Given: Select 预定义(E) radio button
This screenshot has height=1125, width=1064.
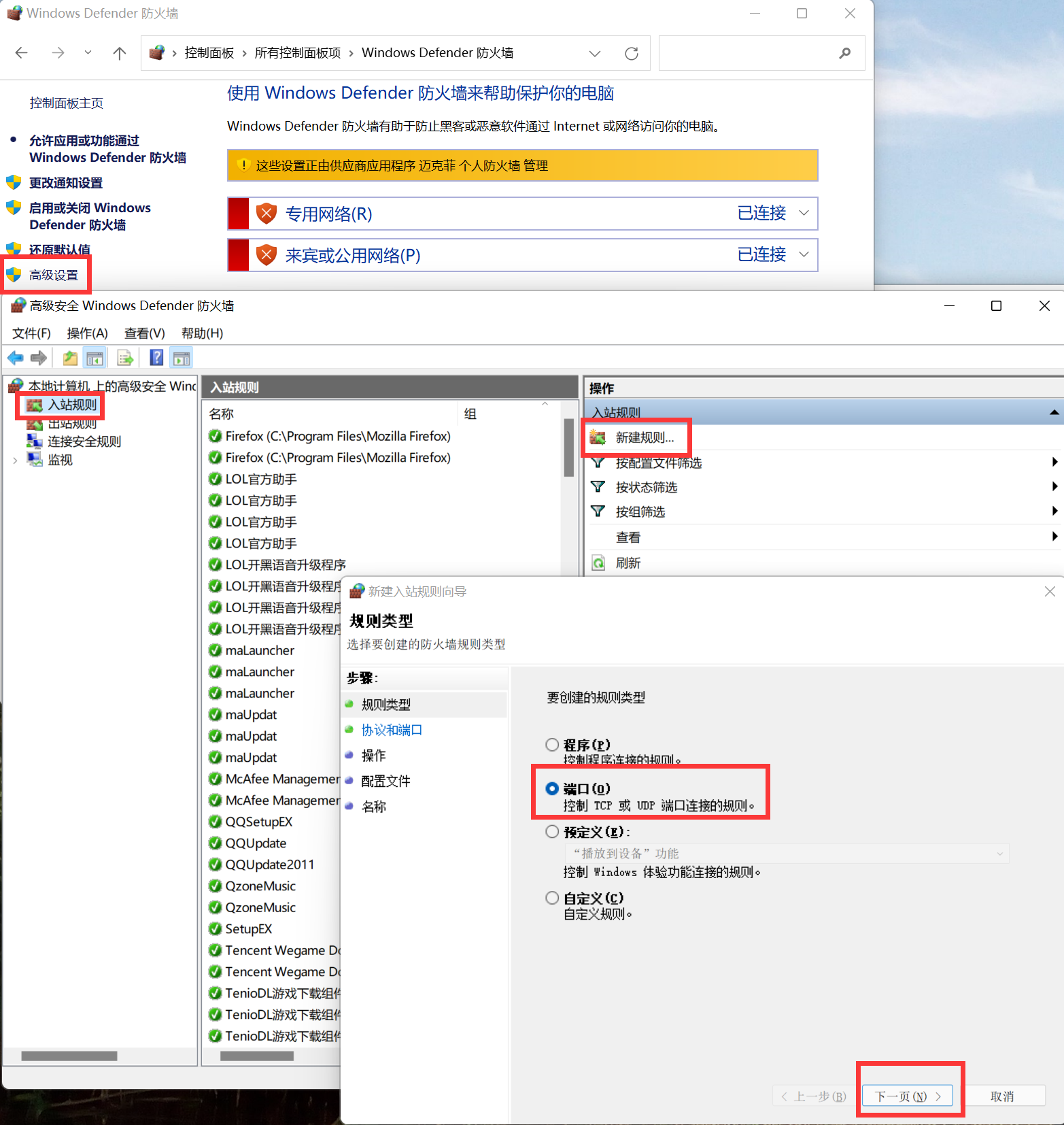Looking at the screenshot, I should 552,831.
